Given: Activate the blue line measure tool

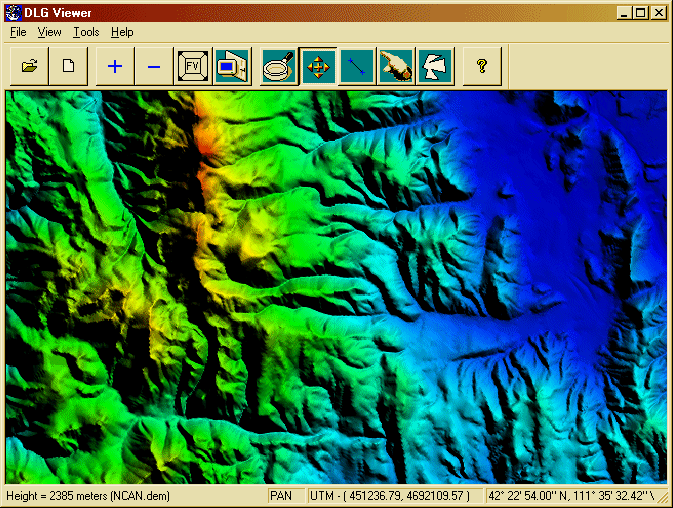Looking at the screenshot, I should pos(356,67).
